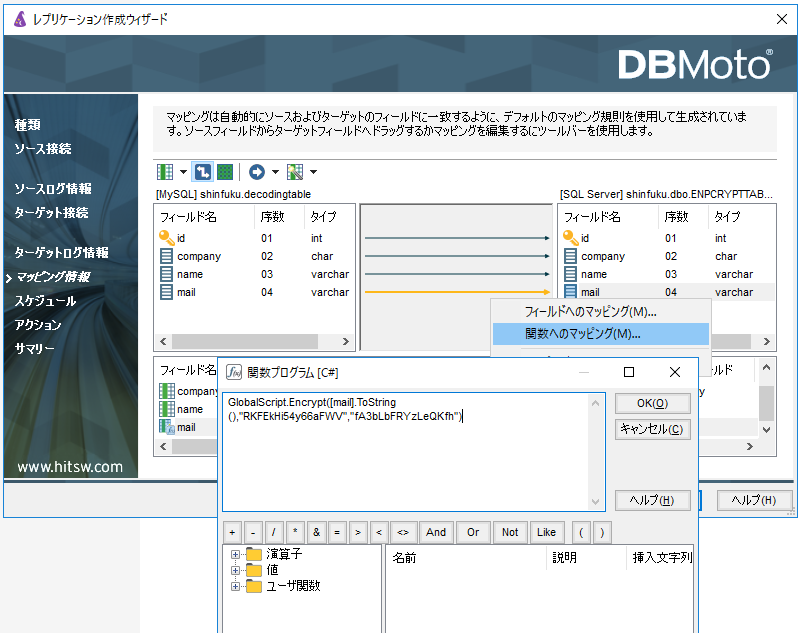Go to ターゲットログ情報 wizard step
The image size is (811, 633).
point(62,252)
